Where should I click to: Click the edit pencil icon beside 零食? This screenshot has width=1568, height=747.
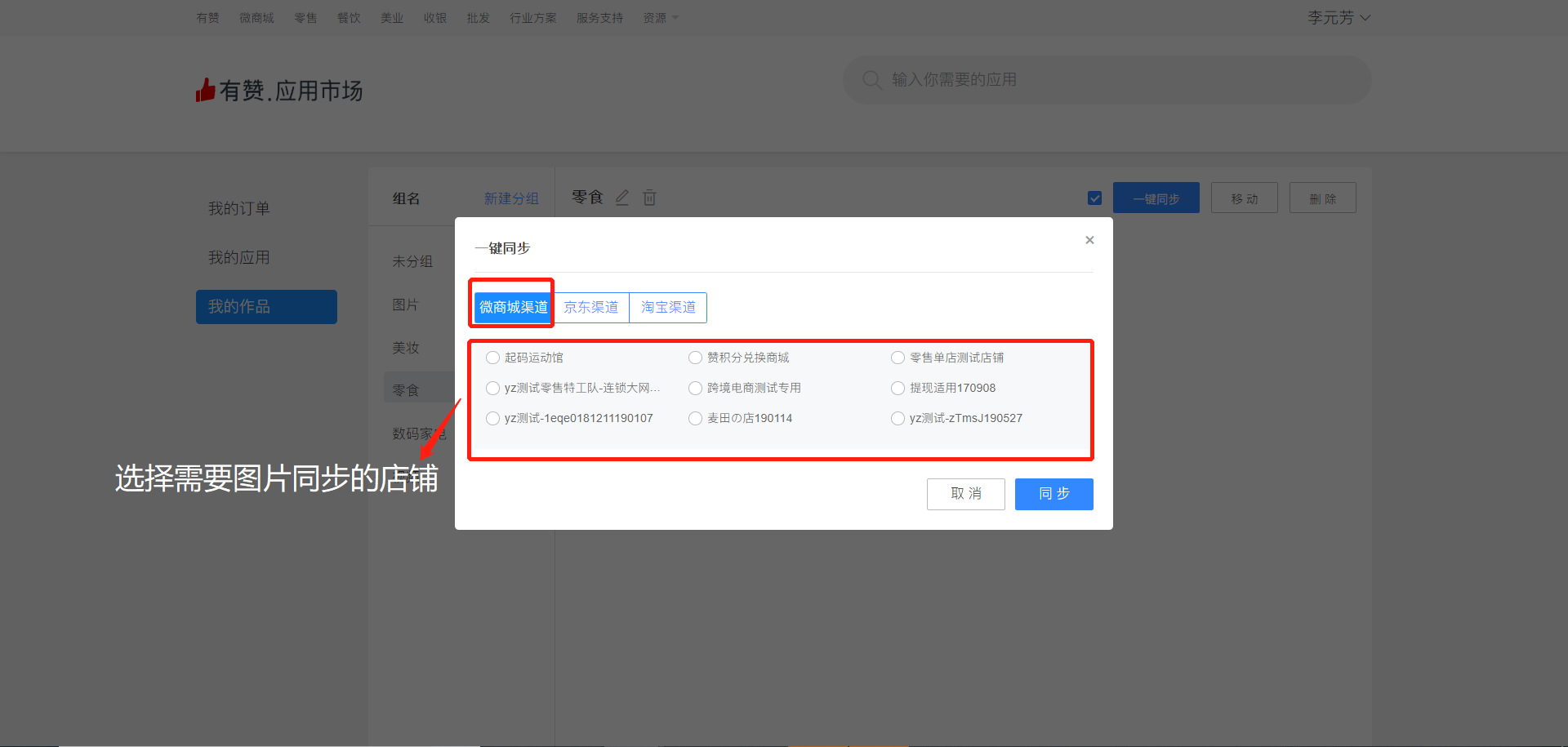[x=622, y=198]
